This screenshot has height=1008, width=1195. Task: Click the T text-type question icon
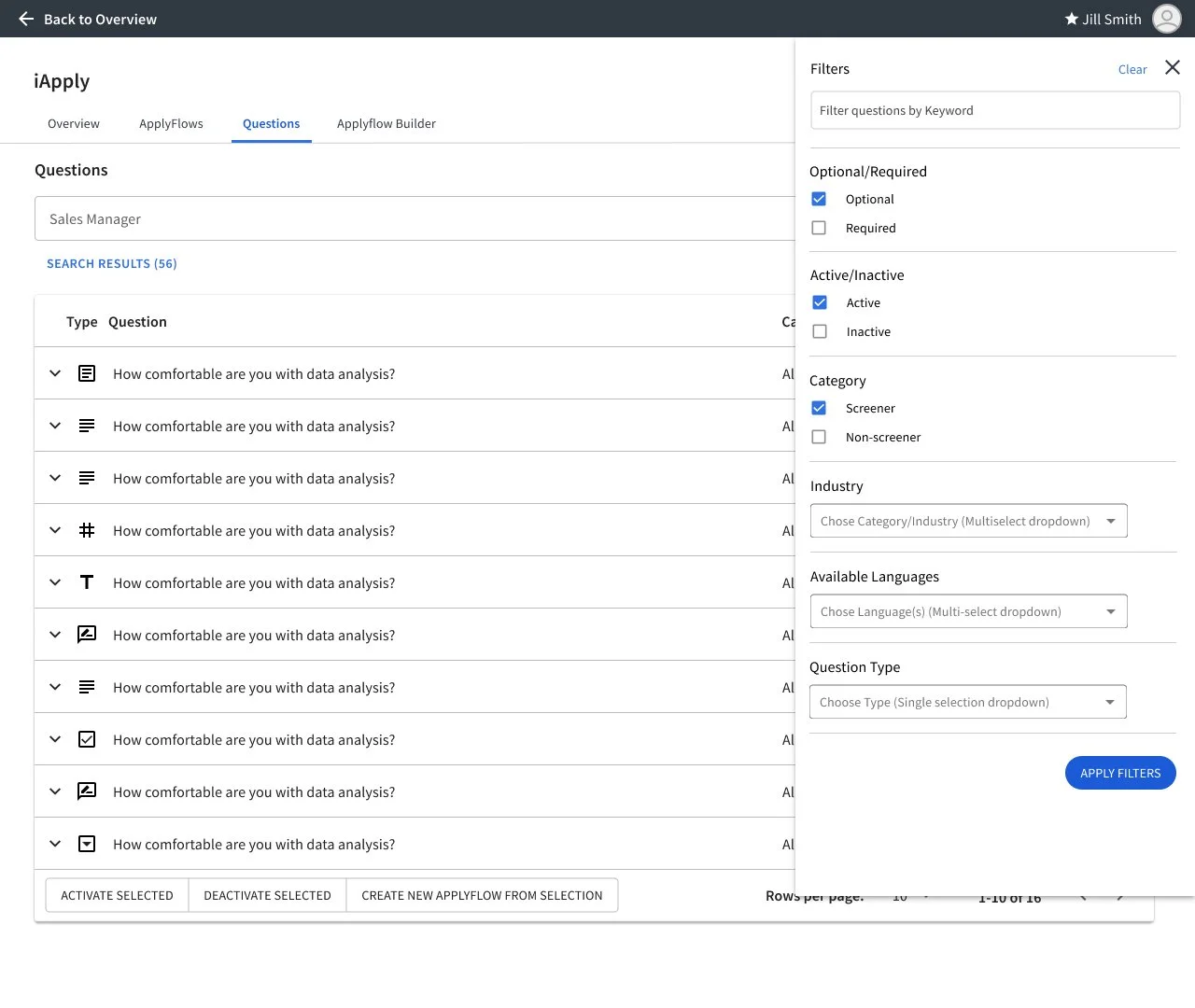87,582
